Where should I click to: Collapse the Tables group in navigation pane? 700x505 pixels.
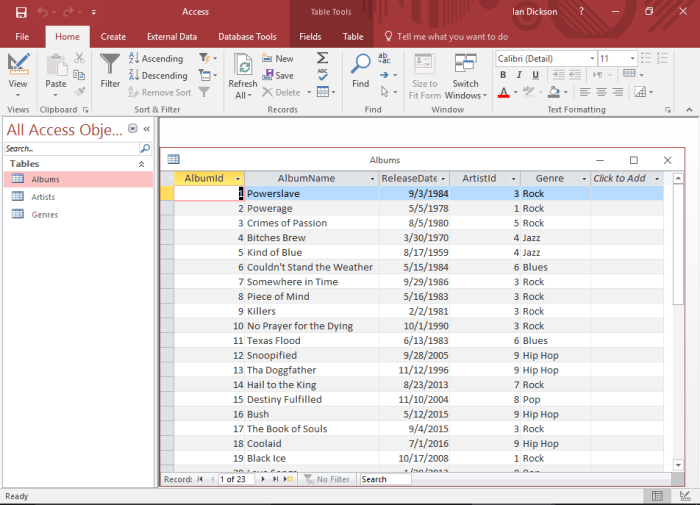[141, 163]
